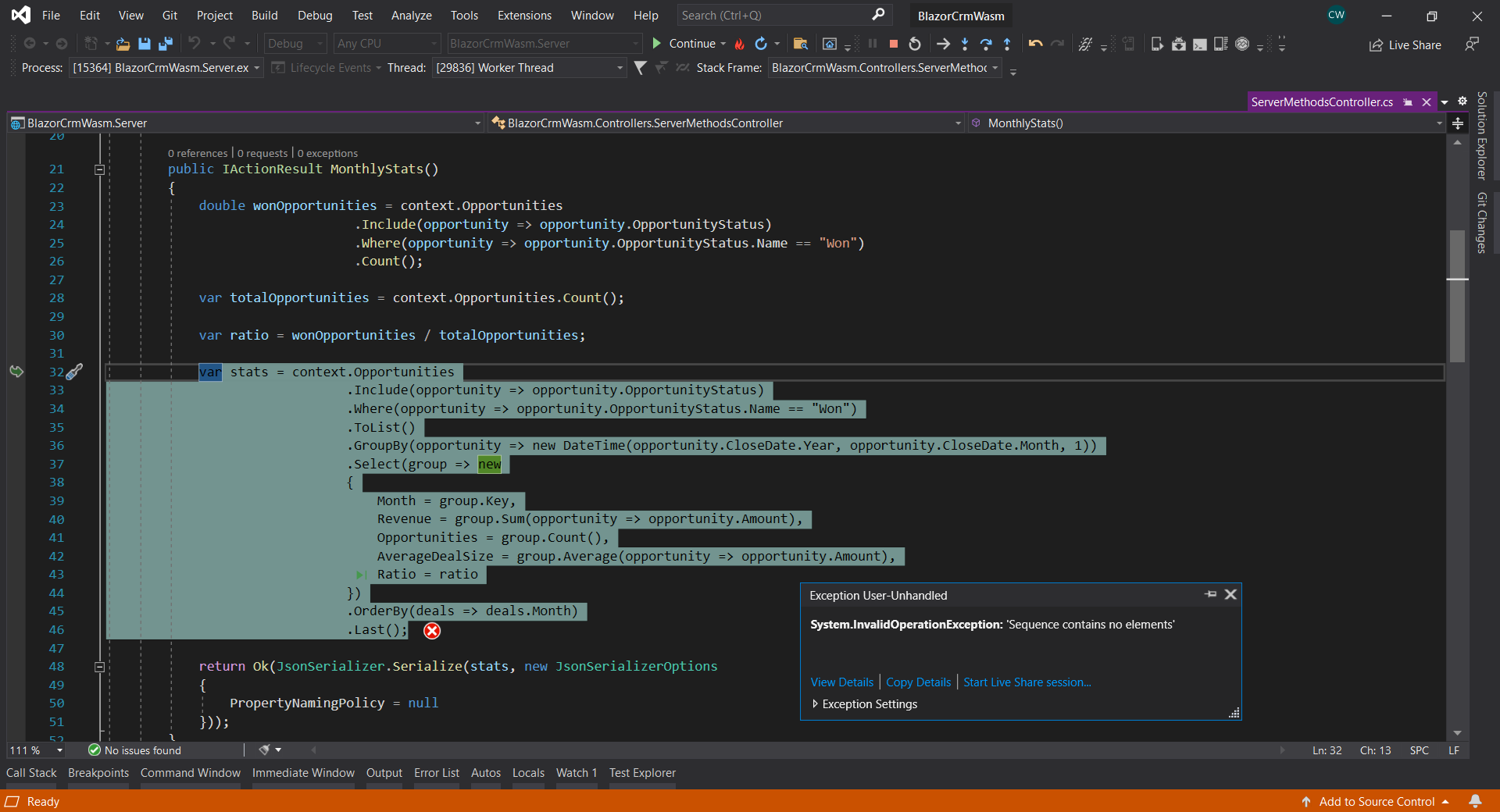The width and height of the screenshot is (1500, 812).
Task: Switch to the Watch 1 window
Action: [576, 773]
